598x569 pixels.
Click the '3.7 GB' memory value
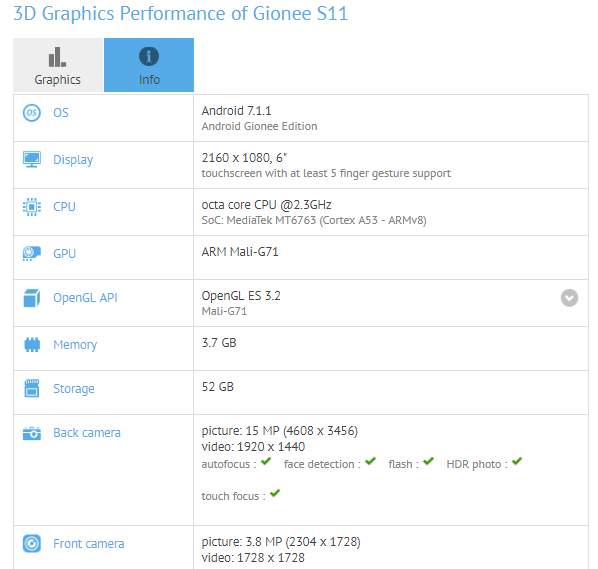click(x=219, y=343)
